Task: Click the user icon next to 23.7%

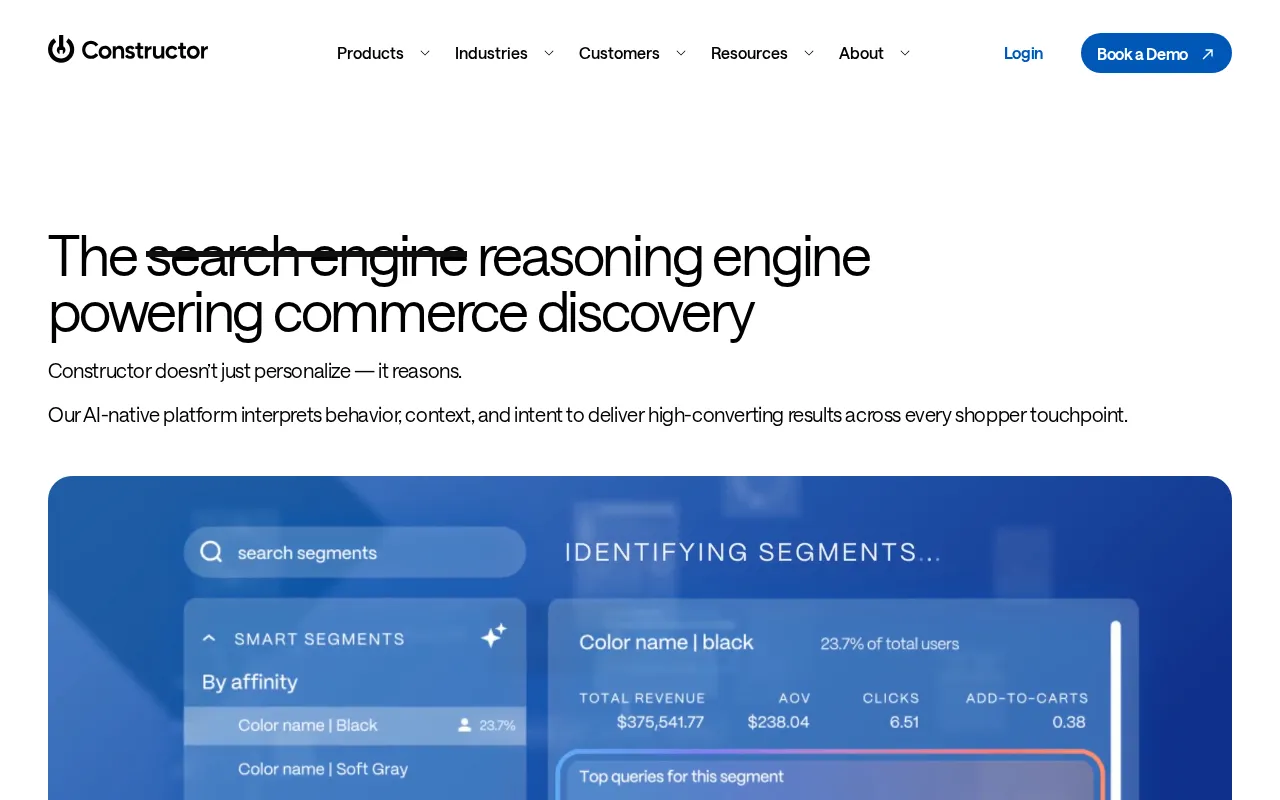Action: 464,725
